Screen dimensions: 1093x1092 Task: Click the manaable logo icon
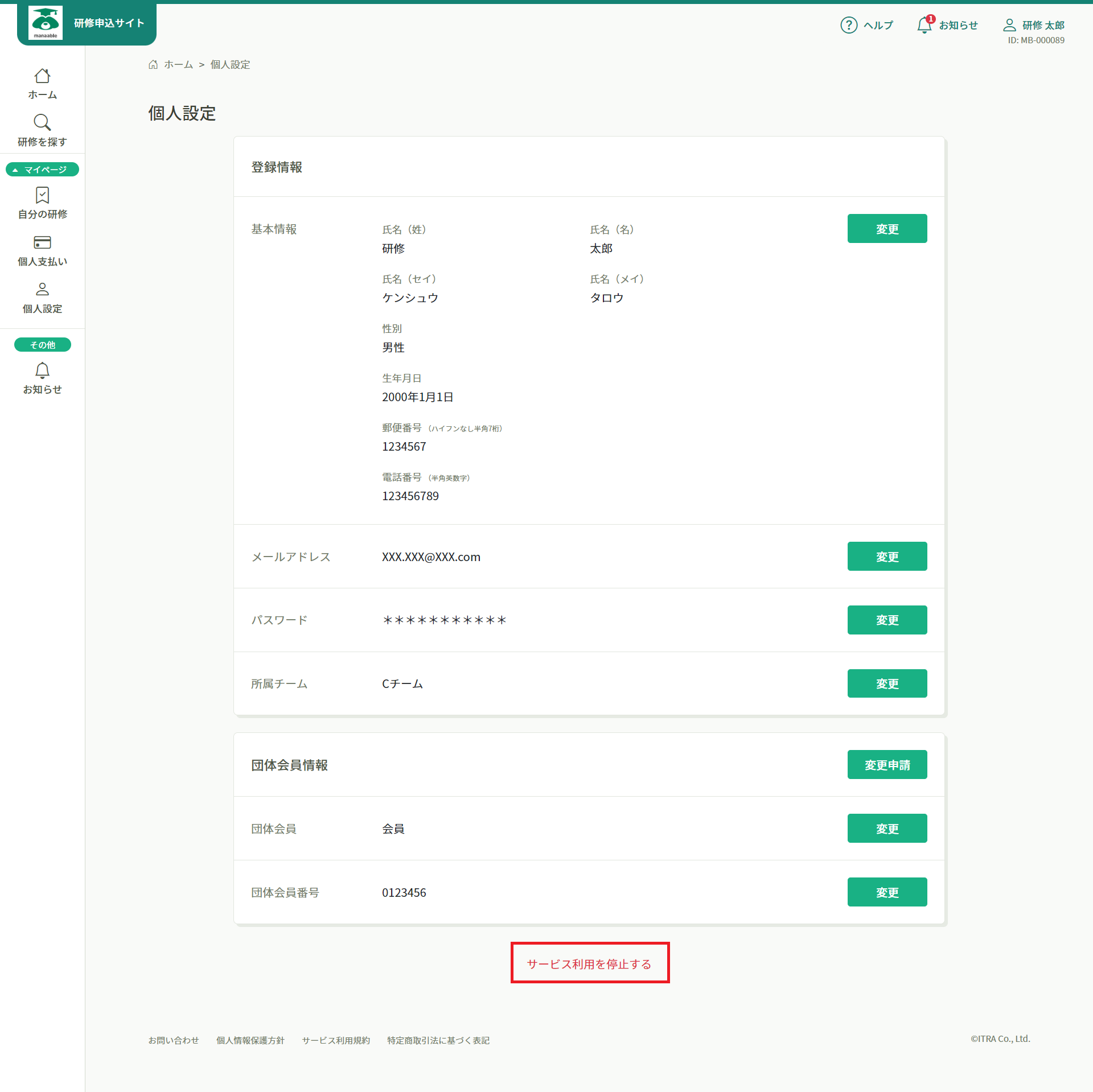(x=46, y=23)
